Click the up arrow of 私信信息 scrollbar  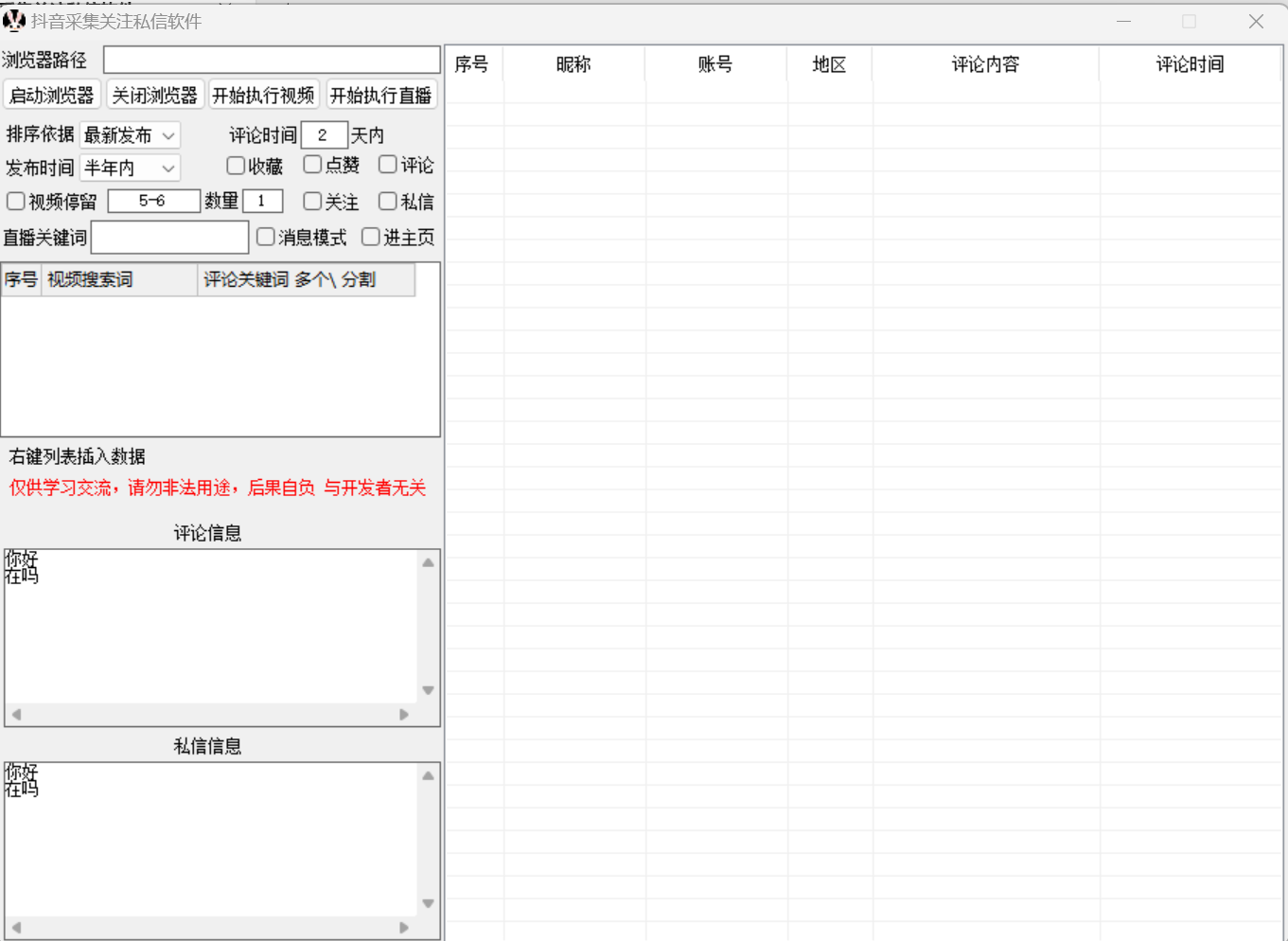[429, 775]
